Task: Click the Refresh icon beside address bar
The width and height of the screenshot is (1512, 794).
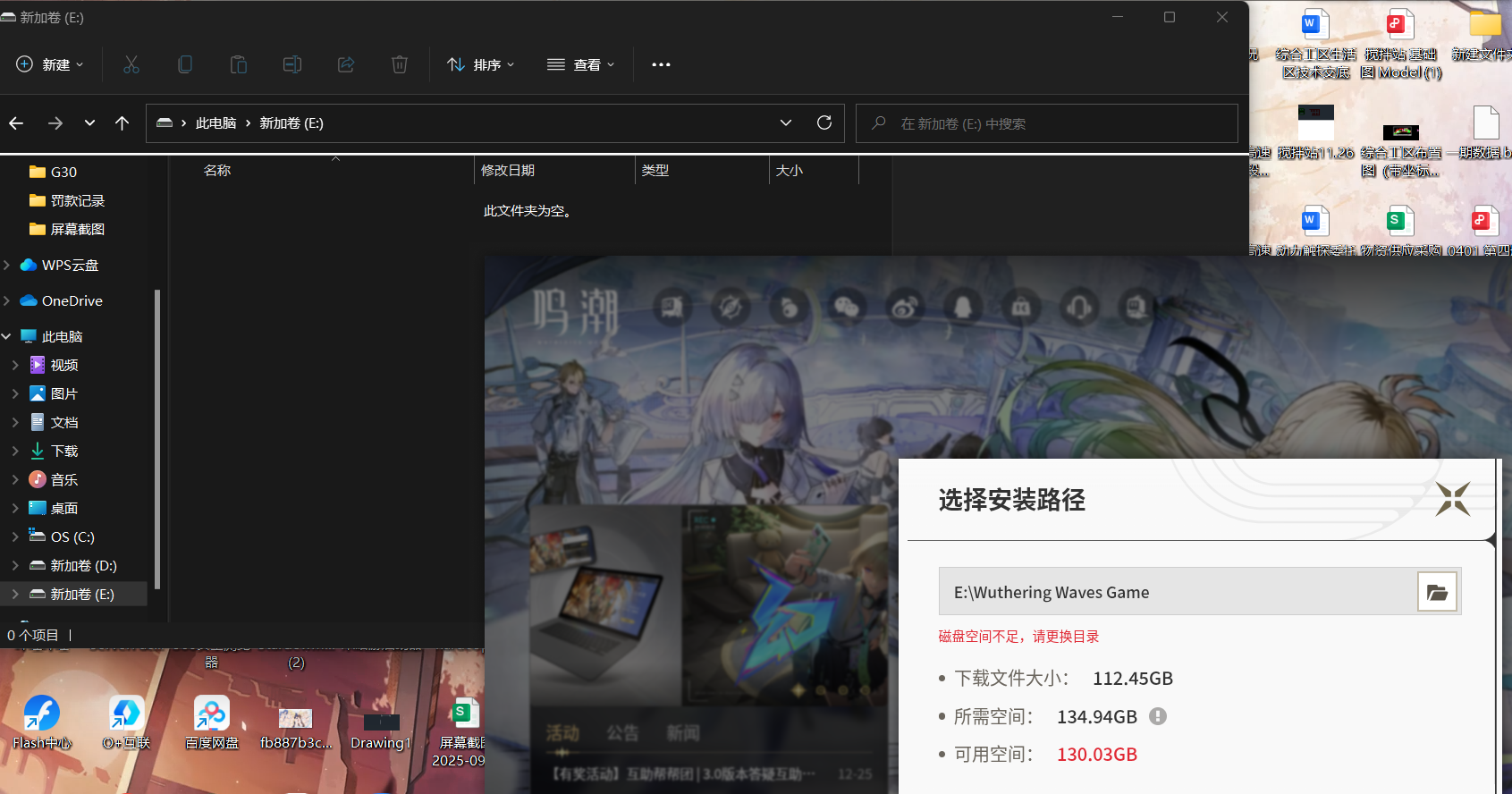Action: pos(824,122)
